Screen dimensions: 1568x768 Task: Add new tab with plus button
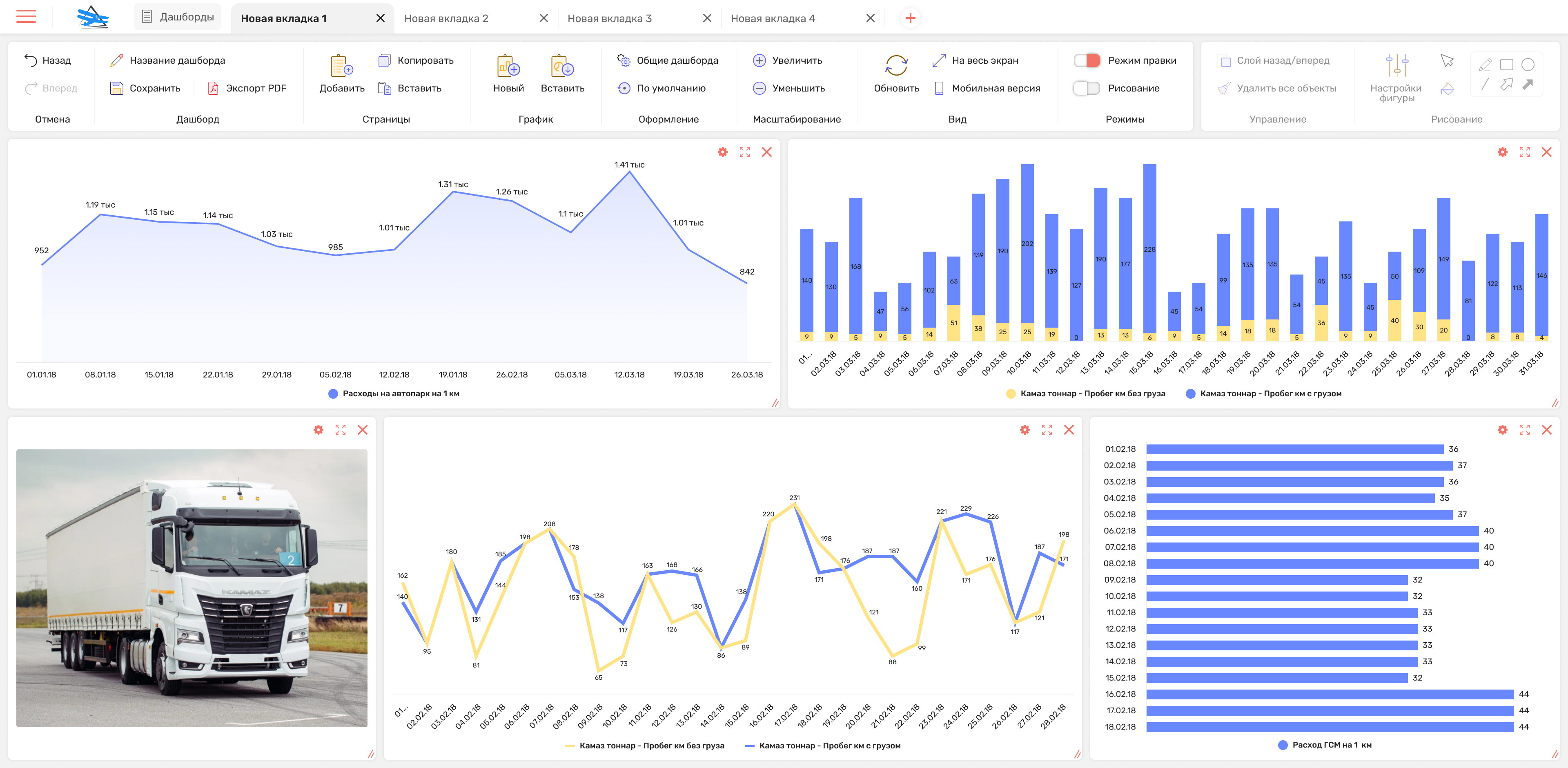click(x=910, y=18)
